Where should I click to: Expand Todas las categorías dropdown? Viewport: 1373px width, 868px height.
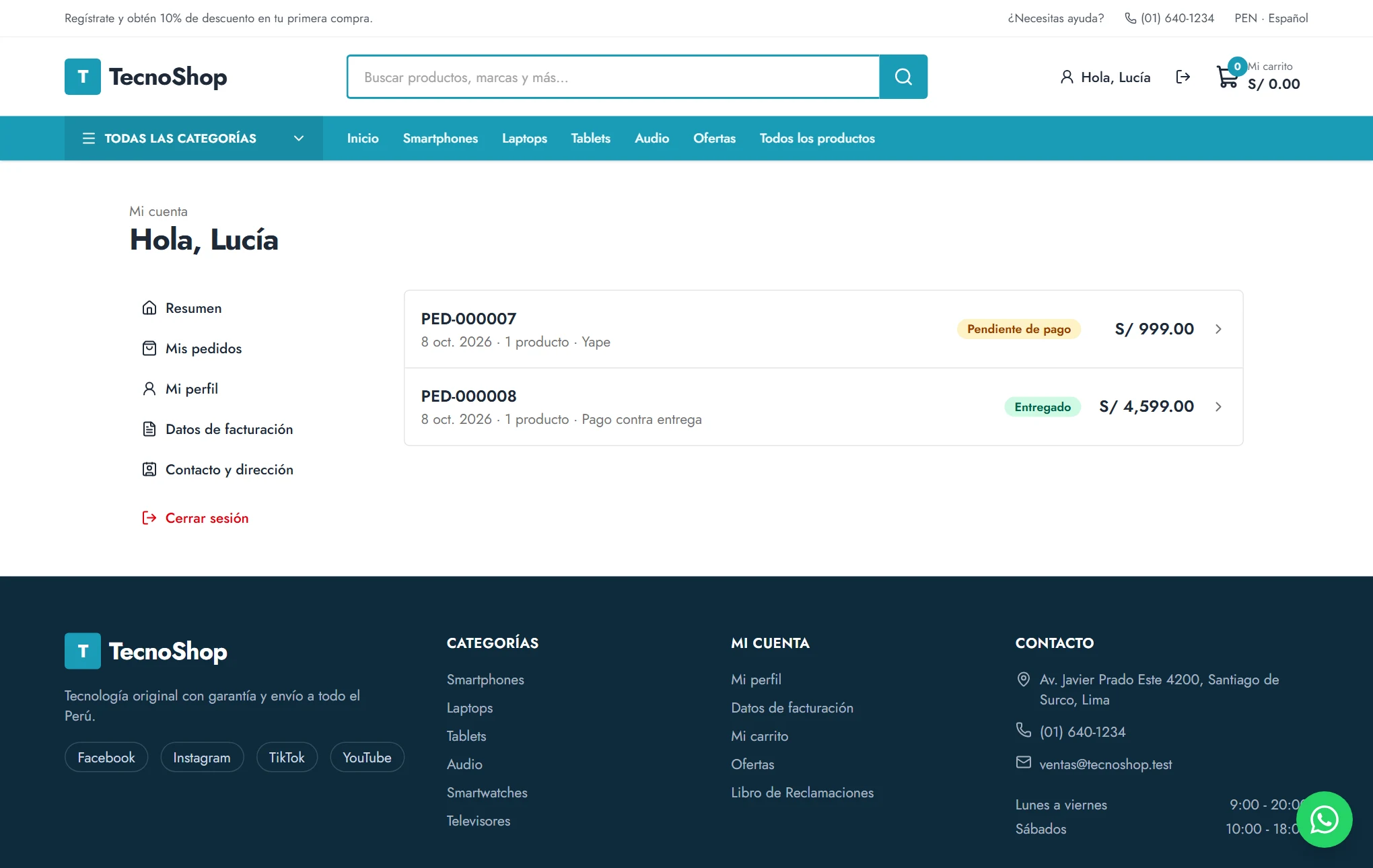coord(194,138)
